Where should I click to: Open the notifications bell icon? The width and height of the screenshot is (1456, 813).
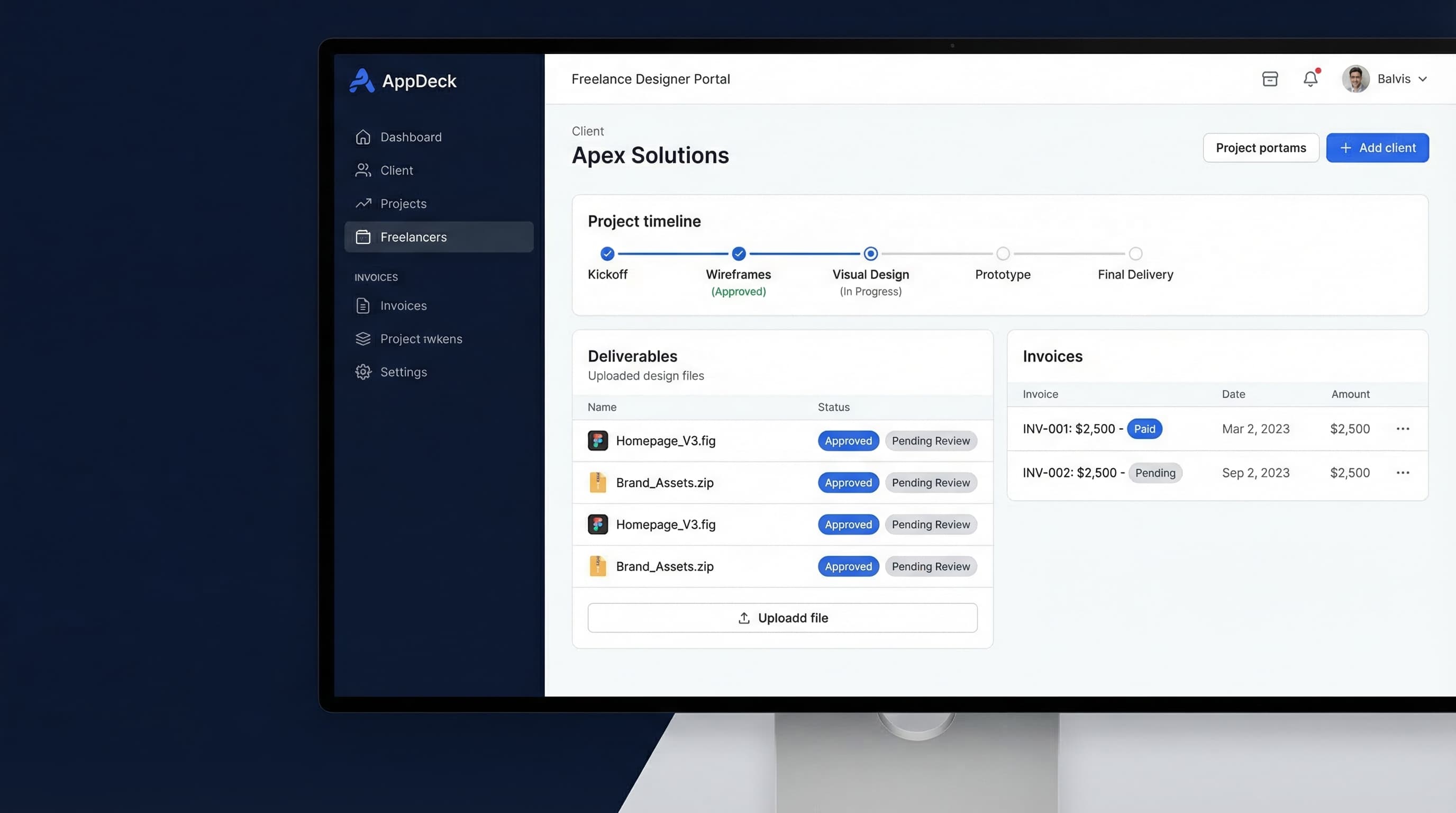[x=1311, y=78]
